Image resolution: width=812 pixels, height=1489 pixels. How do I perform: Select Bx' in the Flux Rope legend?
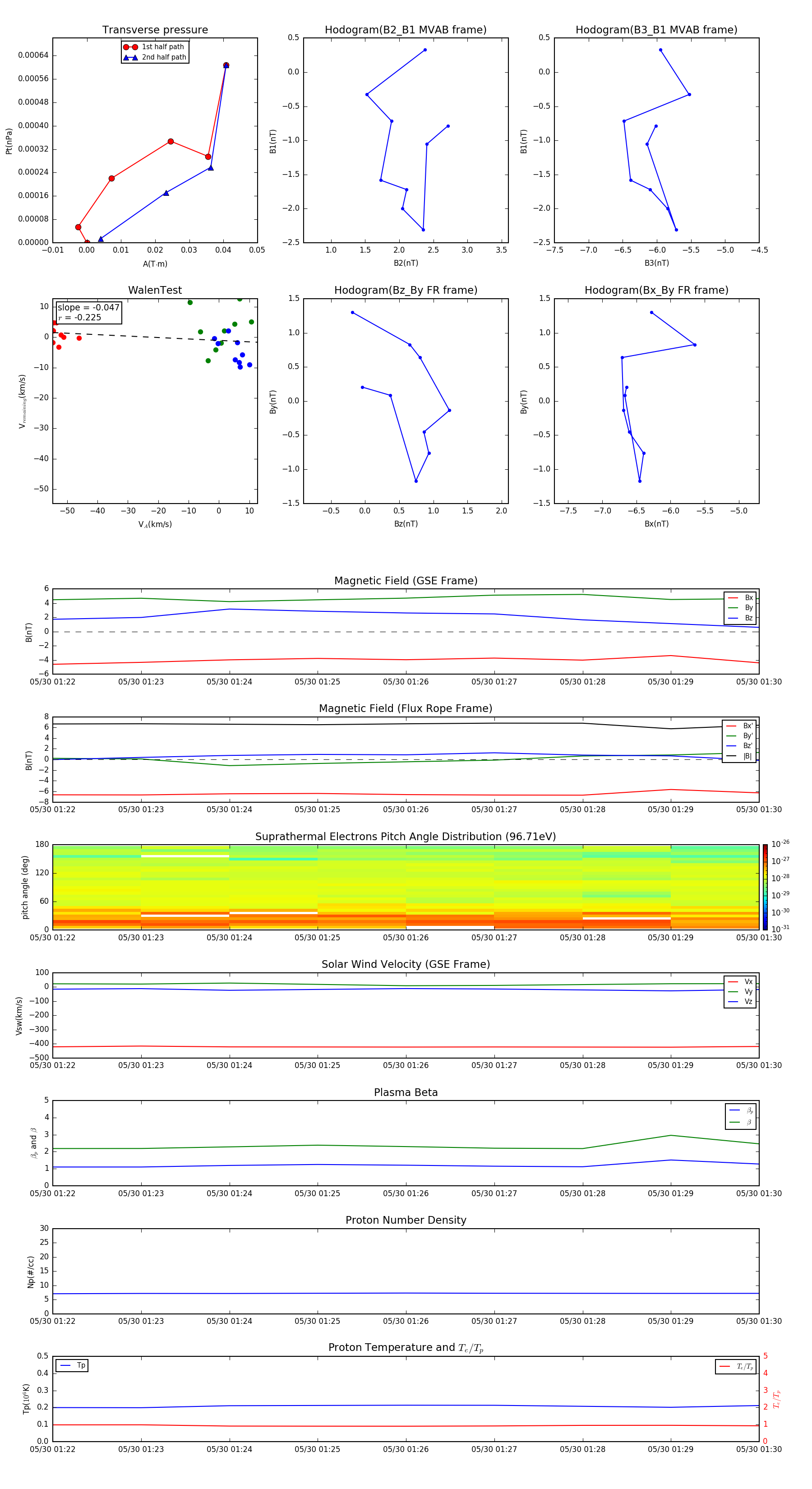pos(740,726)
